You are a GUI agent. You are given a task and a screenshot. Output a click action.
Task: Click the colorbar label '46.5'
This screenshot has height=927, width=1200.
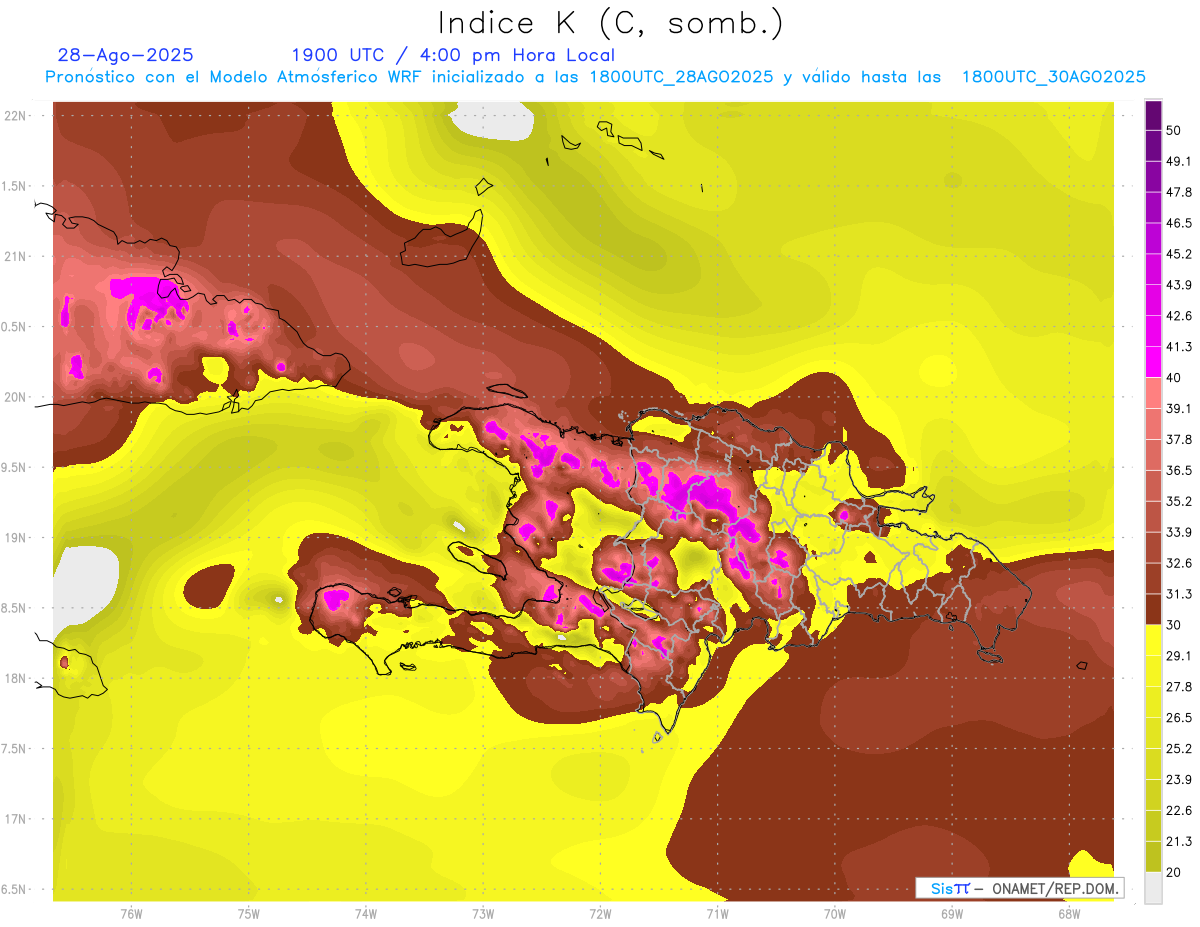coord(1178,223)
